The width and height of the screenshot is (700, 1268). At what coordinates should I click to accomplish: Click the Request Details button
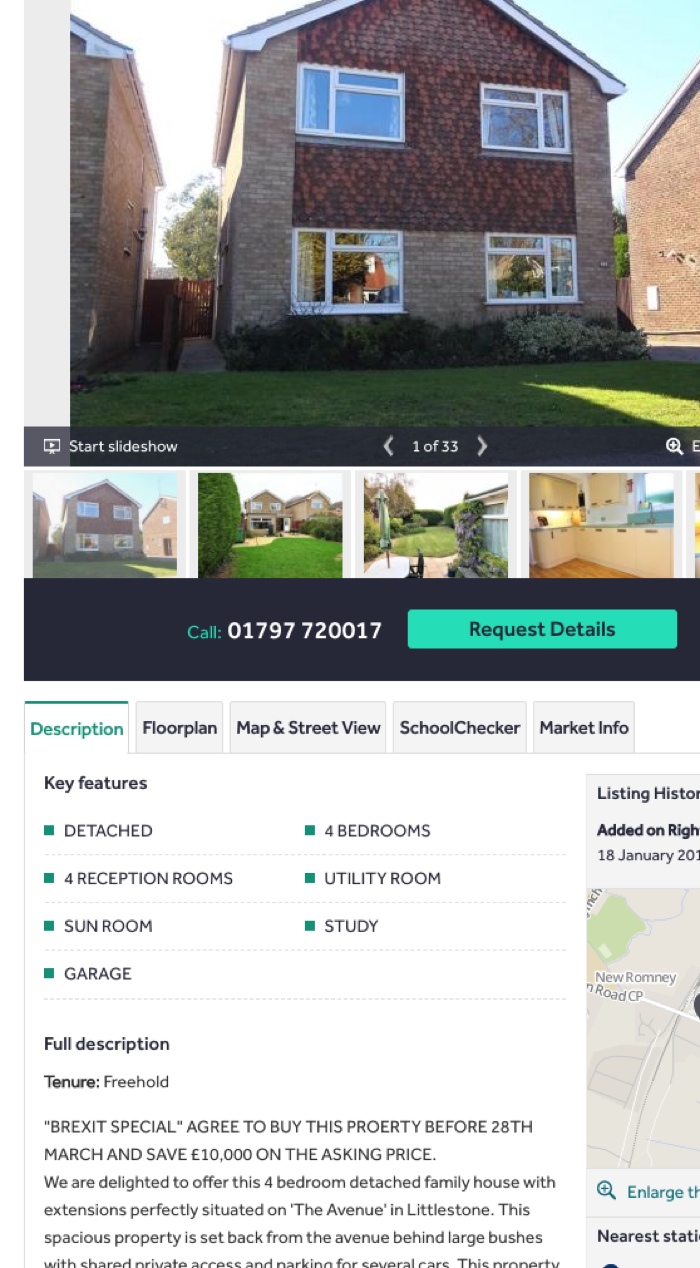[542, 629]
